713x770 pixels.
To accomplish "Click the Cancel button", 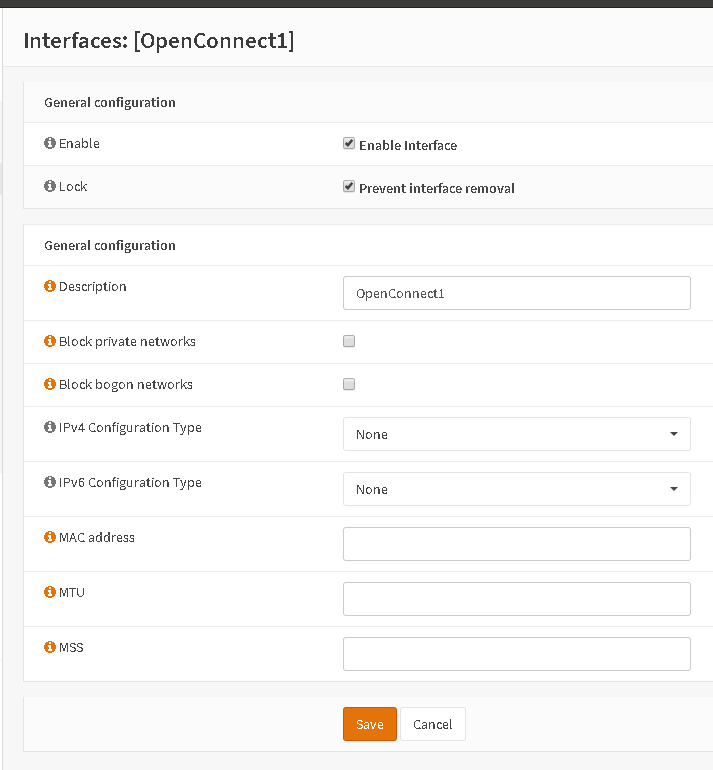I will pos(433,725).
